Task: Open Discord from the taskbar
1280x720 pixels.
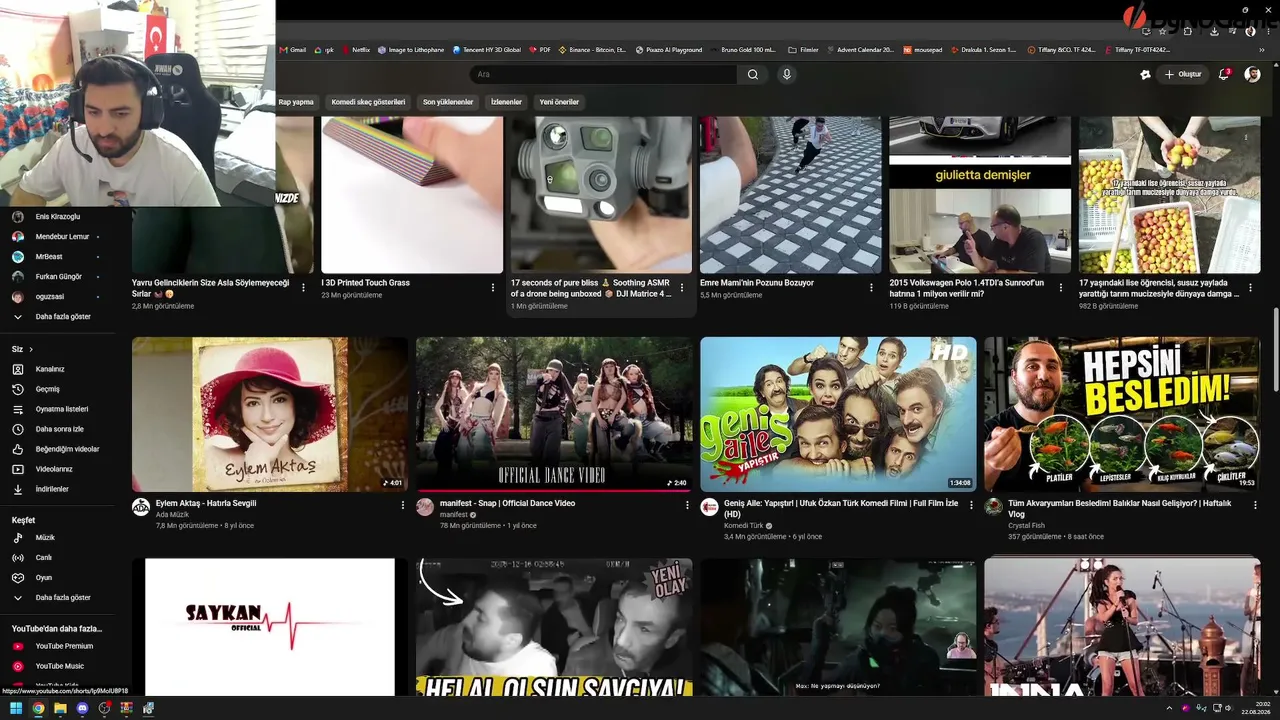Action: [82, 708]
